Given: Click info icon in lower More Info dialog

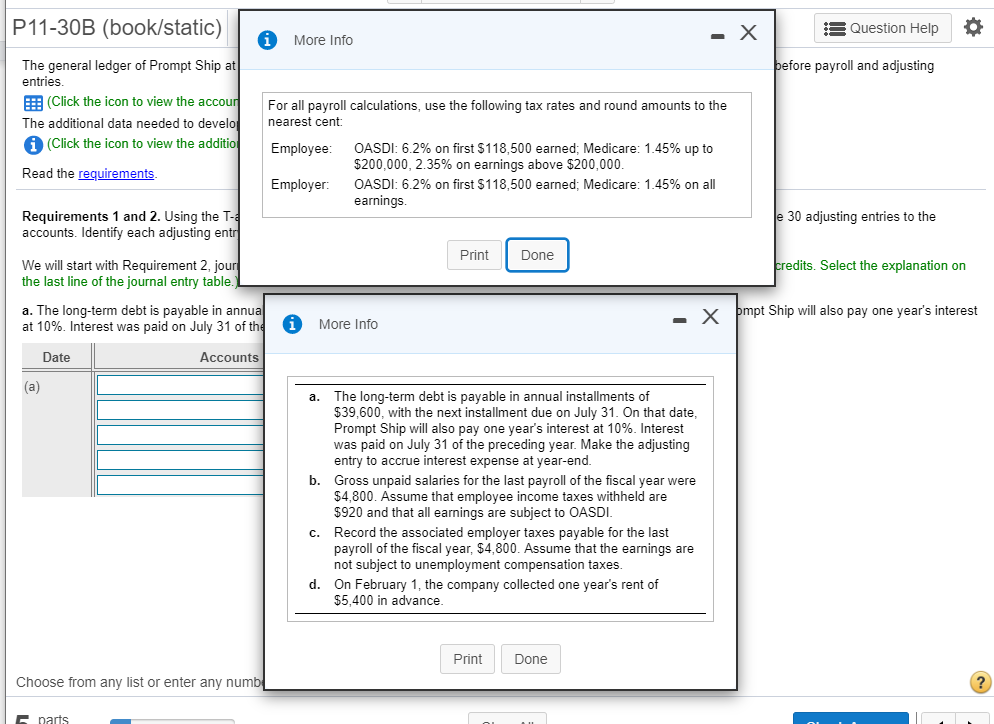Looking at the screenshot, I should click(292, 324).
